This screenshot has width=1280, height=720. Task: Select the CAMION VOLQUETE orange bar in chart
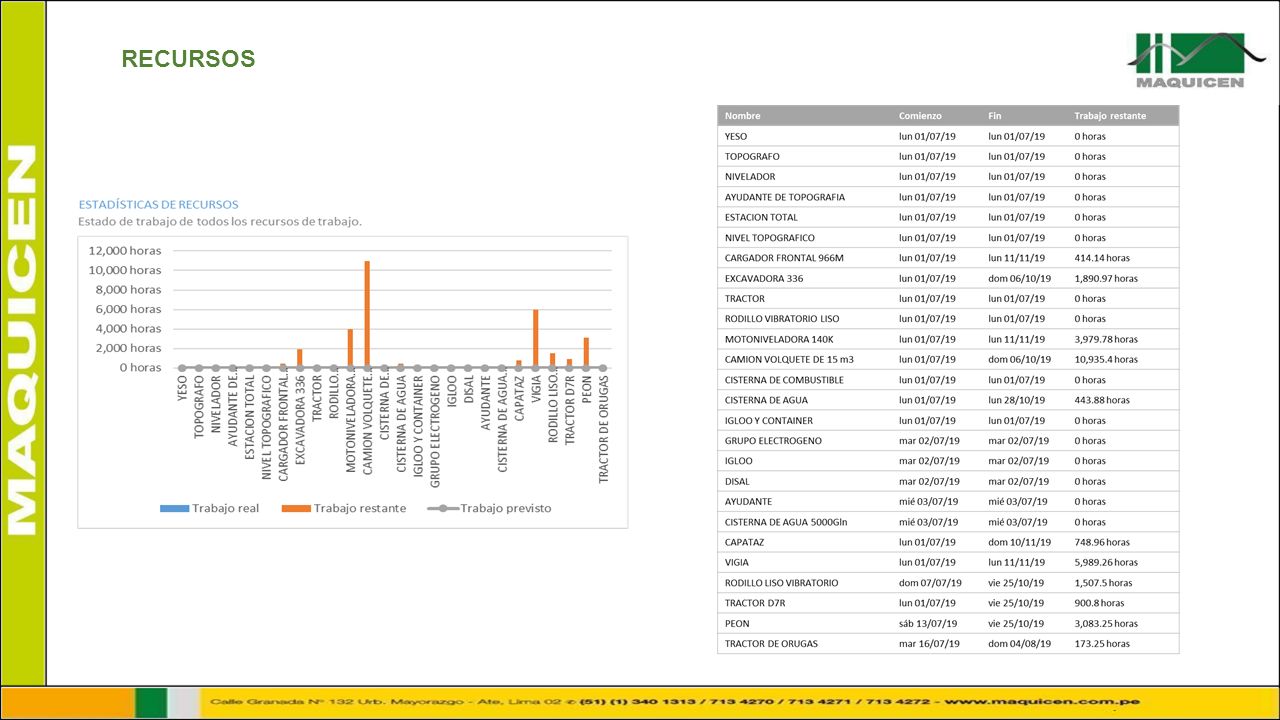point(367,314)
